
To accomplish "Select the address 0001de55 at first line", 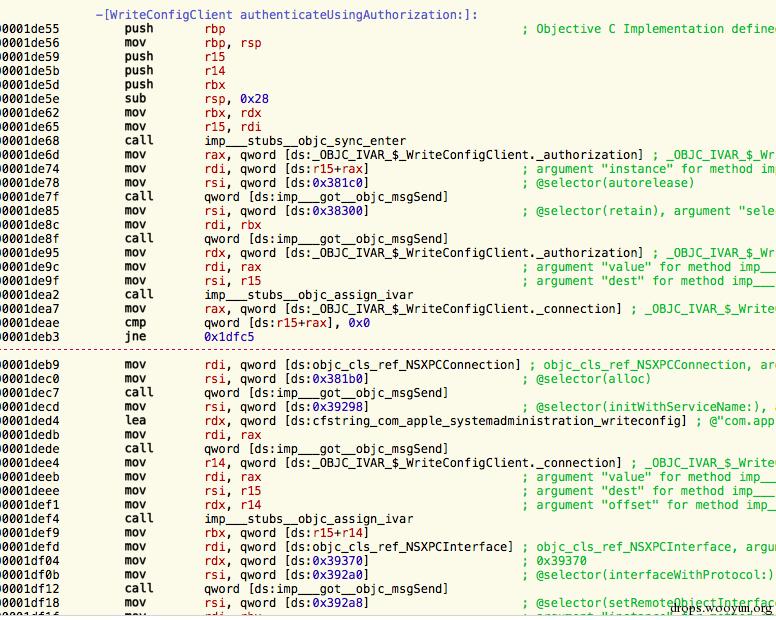I will coord(30,29).
